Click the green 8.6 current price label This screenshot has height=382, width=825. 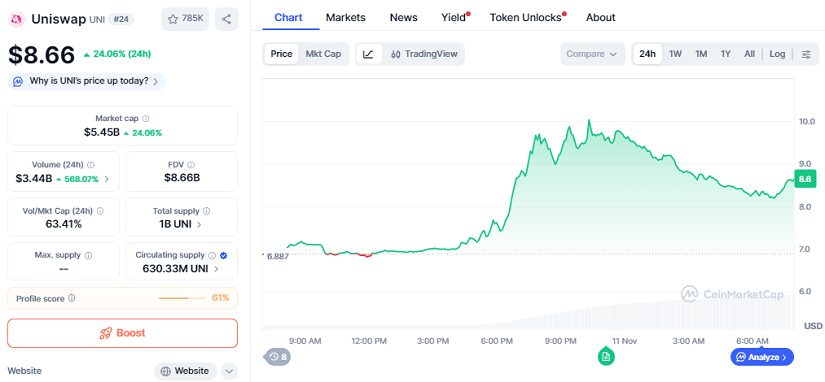805,179
